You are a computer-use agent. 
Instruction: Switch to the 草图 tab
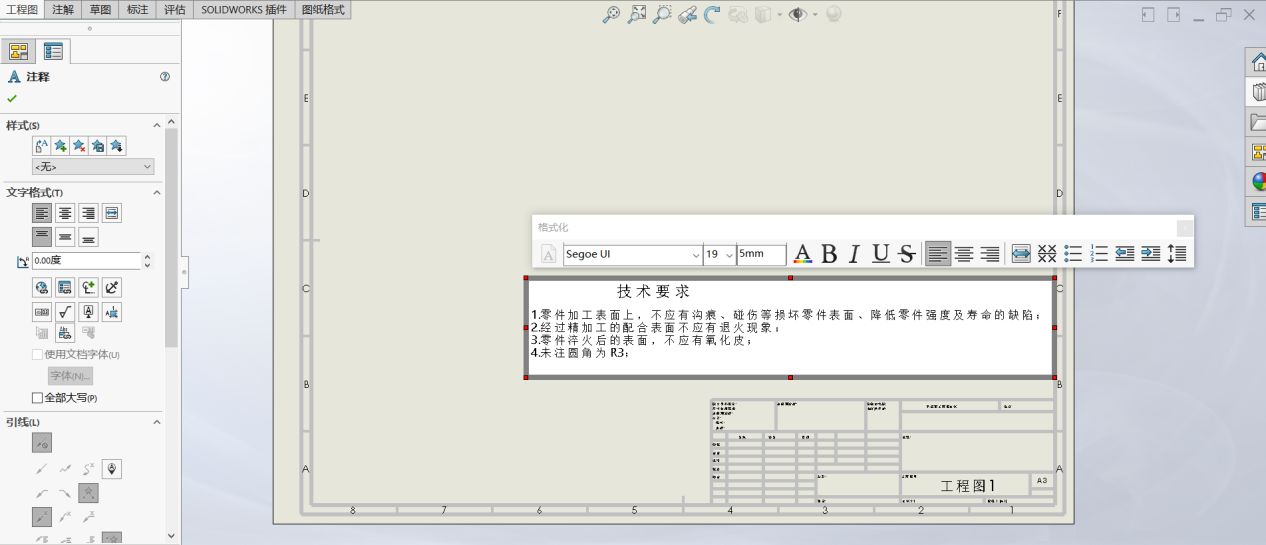pos(100,9)
